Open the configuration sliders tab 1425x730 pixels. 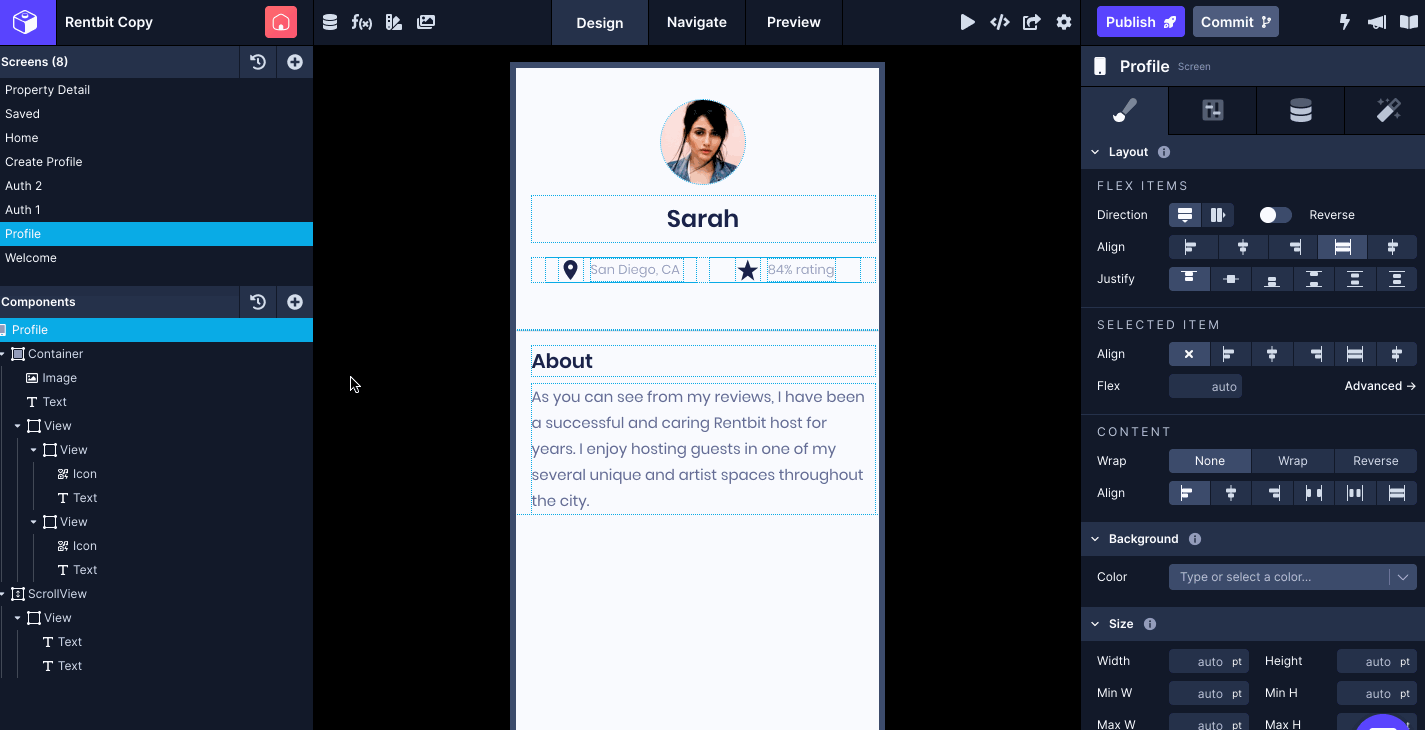click(x=1213, y=111)
